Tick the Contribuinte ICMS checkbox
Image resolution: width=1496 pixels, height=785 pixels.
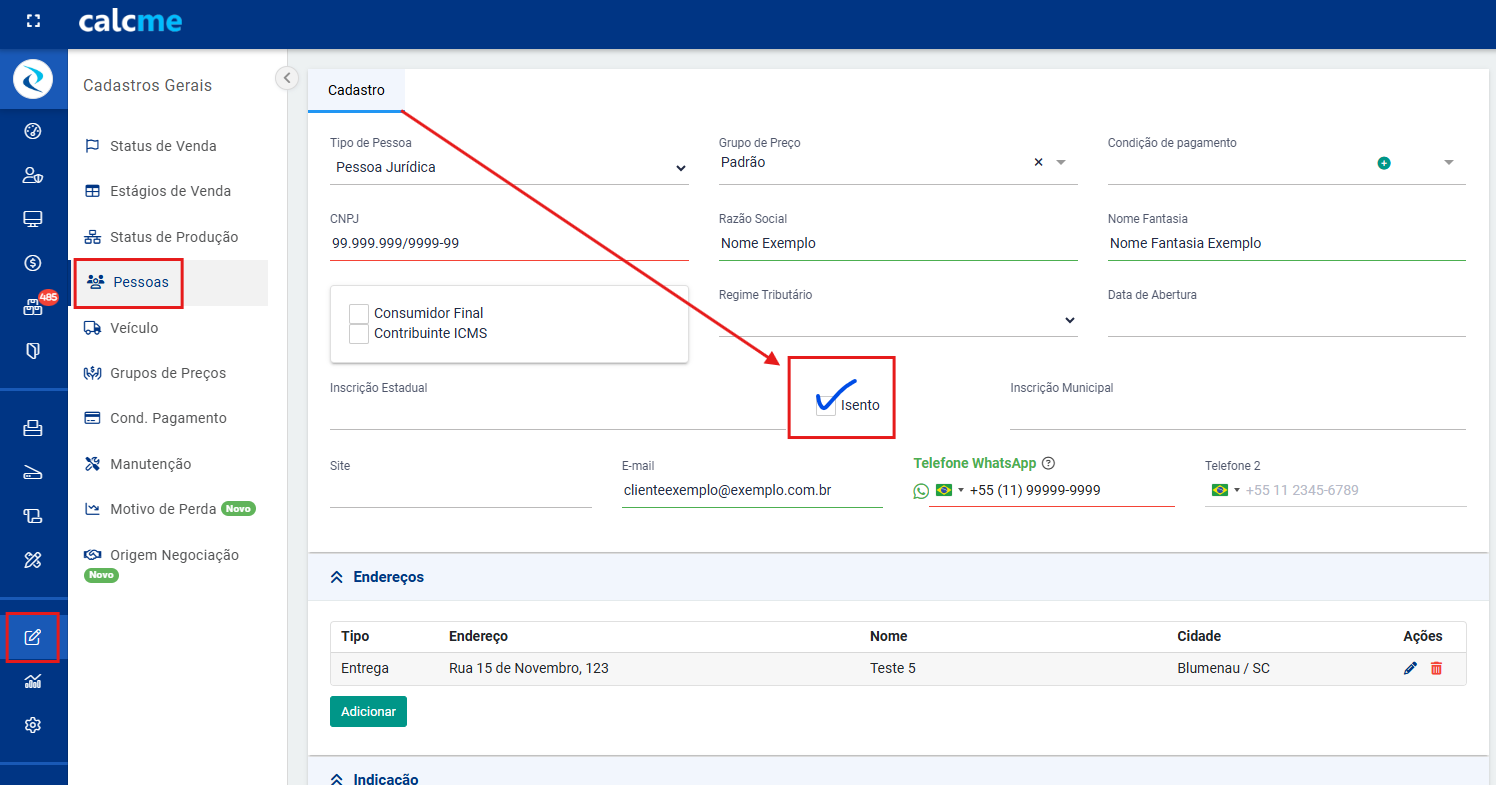tap(359, 333)
